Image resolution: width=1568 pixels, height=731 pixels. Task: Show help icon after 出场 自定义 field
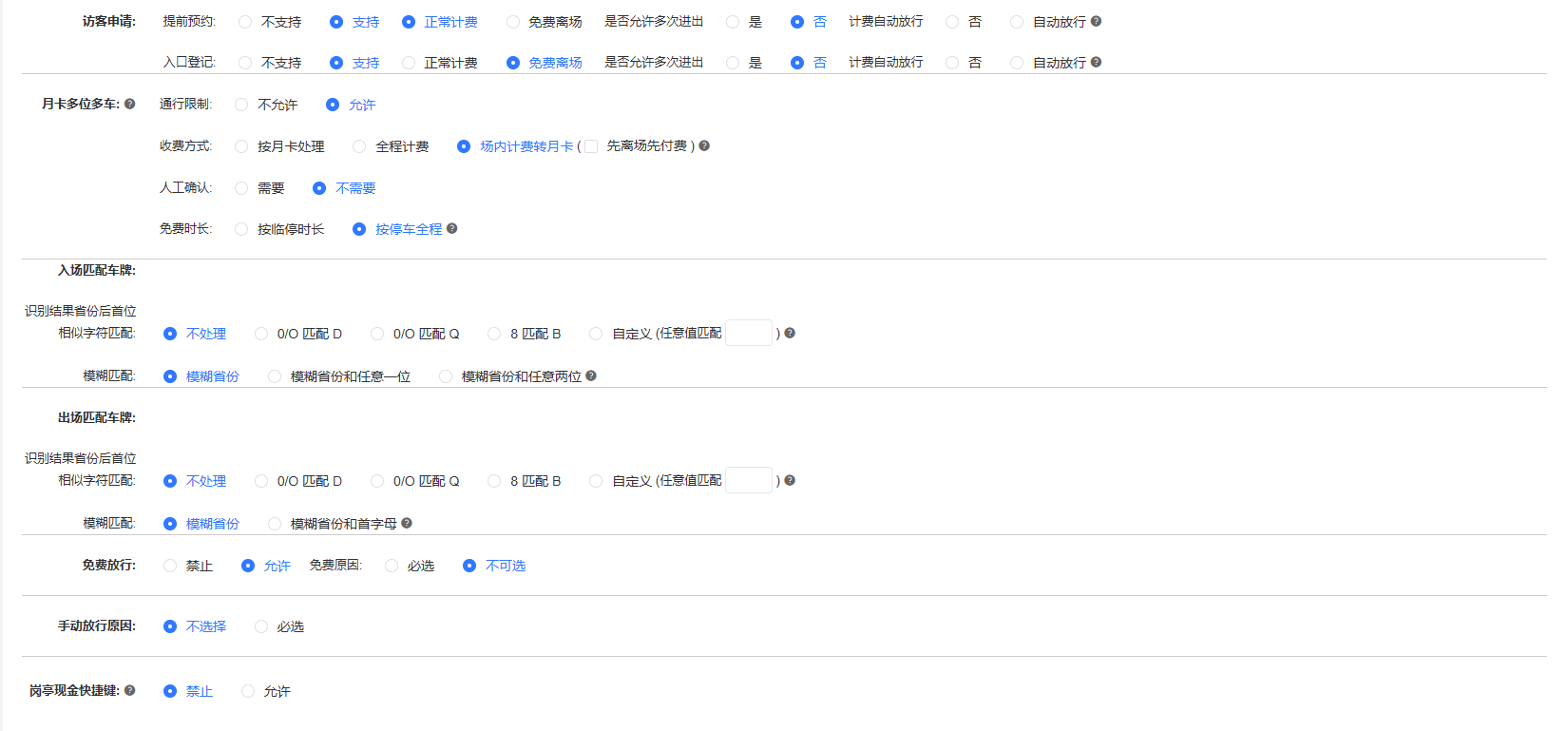[x=790, y=480]
